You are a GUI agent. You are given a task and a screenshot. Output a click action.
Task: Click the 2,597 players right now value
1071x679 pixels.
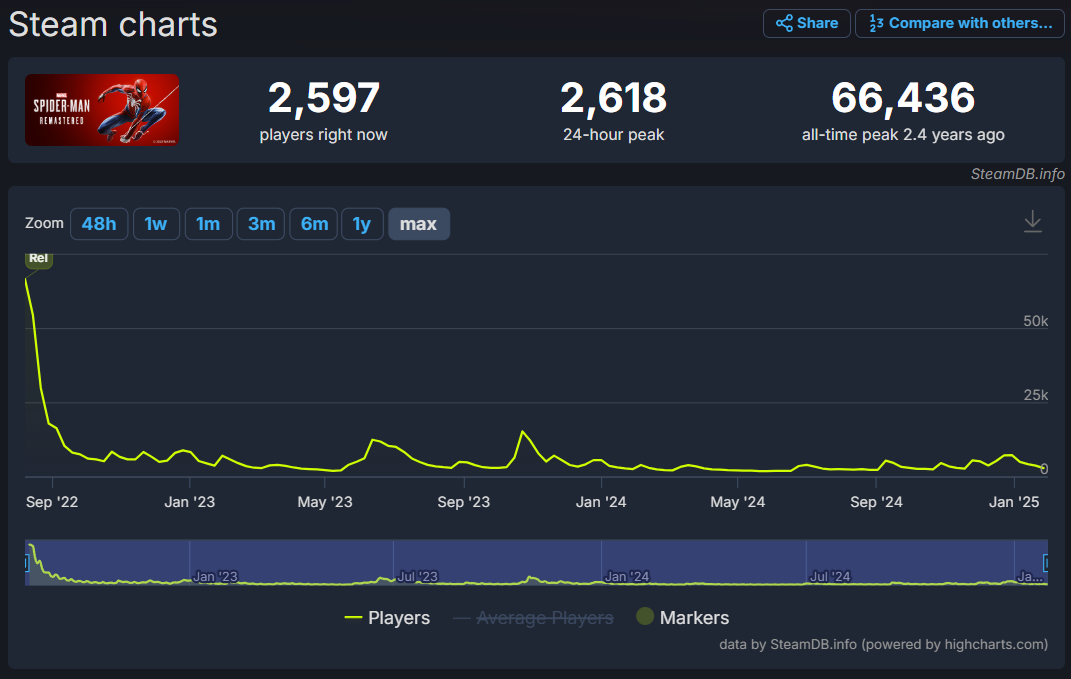click(x=324, y=98)
